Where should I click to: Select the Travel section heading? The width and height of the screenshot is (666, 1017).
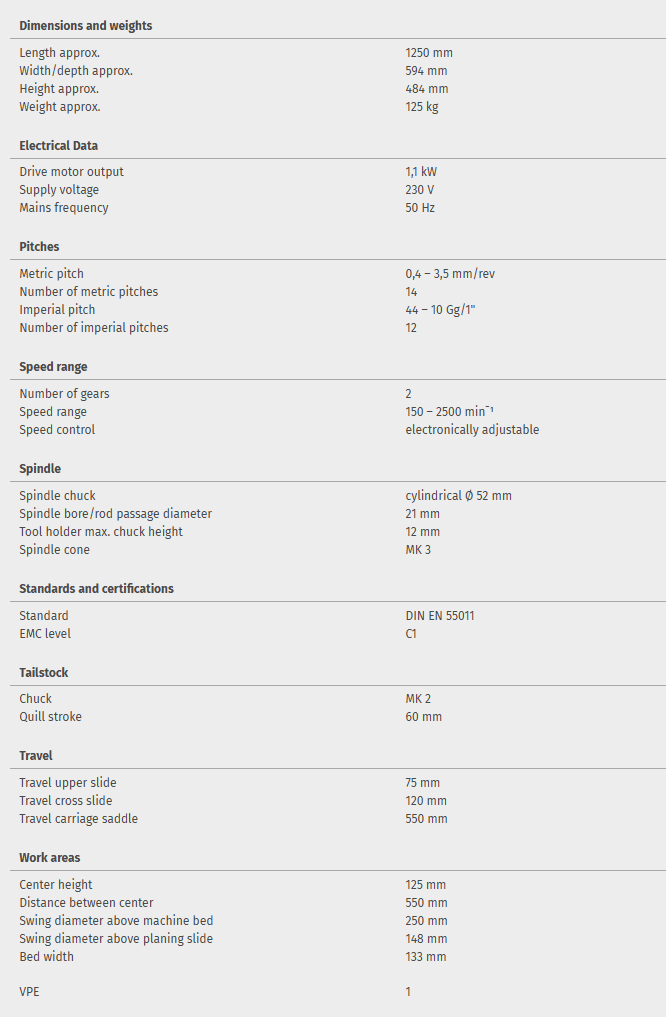pyautogui.click(x=36, y=756)
